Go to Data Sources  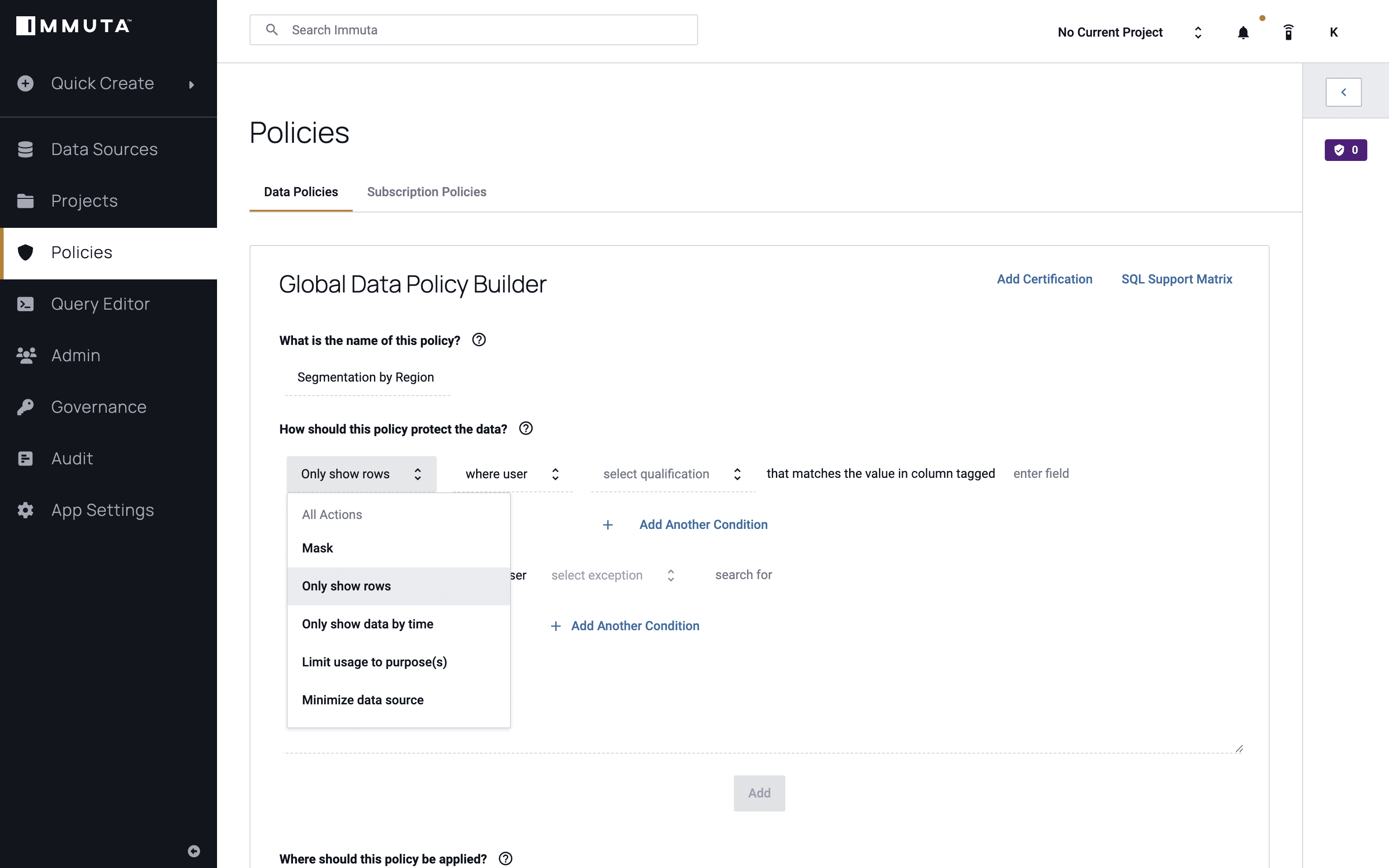point(109,149)
